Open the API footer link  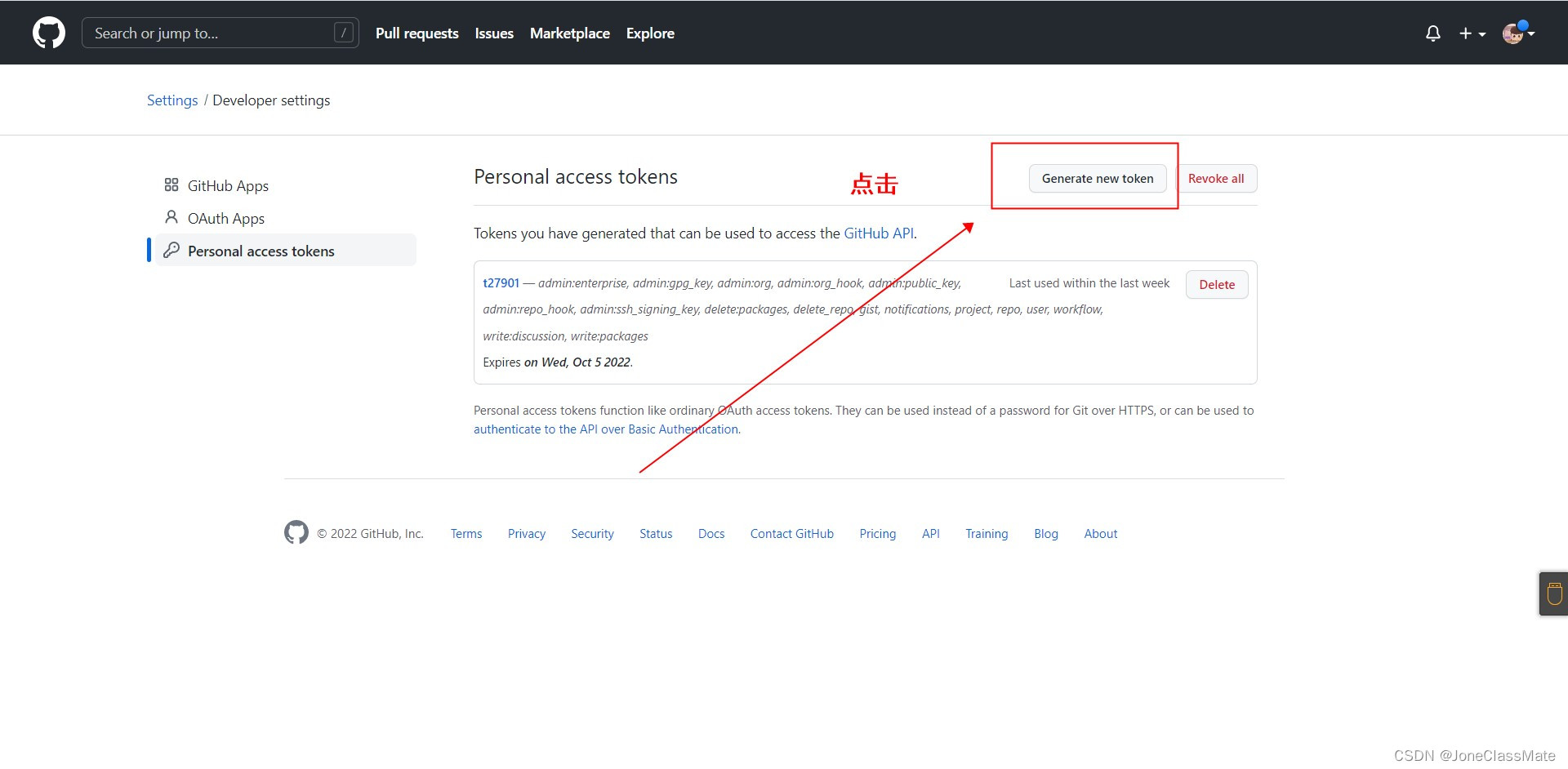pyautogui.click(x=931, y=534)
